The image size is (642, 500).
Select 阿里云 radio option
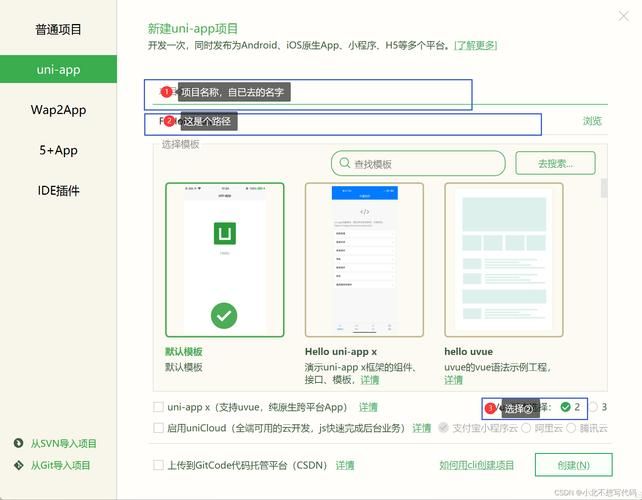(x=526, y=428)
